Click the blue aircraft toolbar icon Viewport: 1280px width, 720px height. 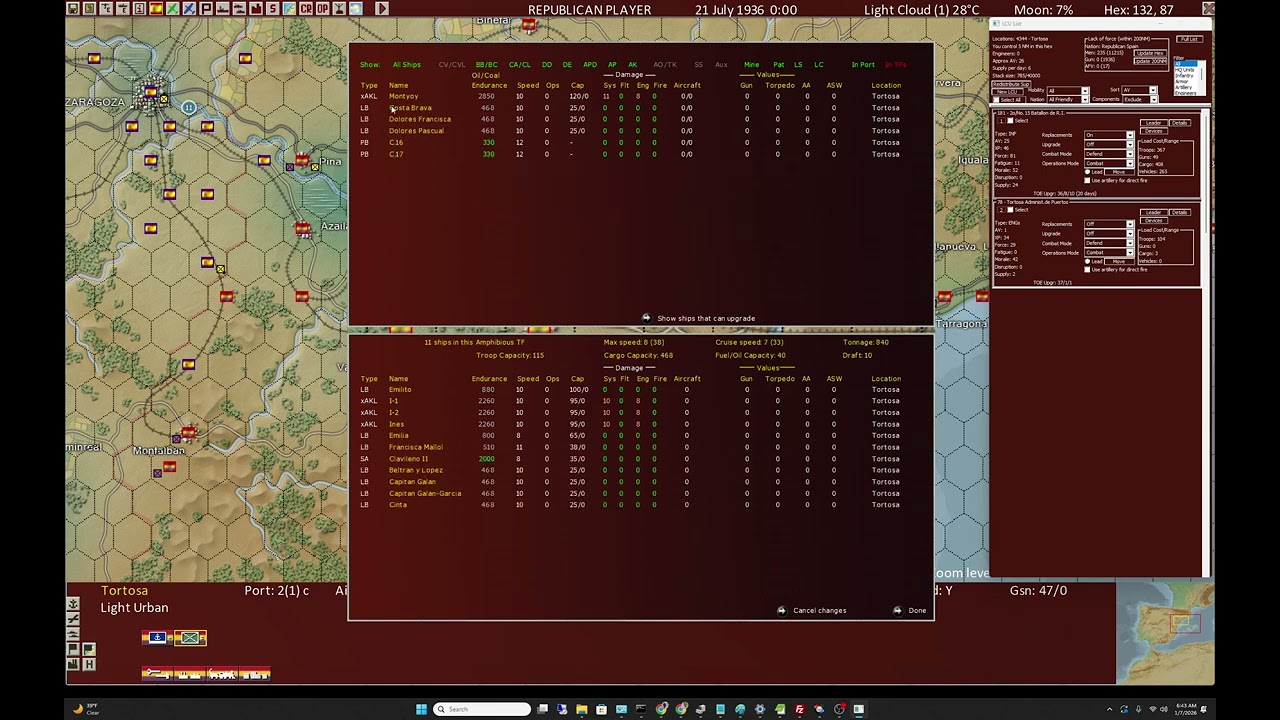click(189, 8)
